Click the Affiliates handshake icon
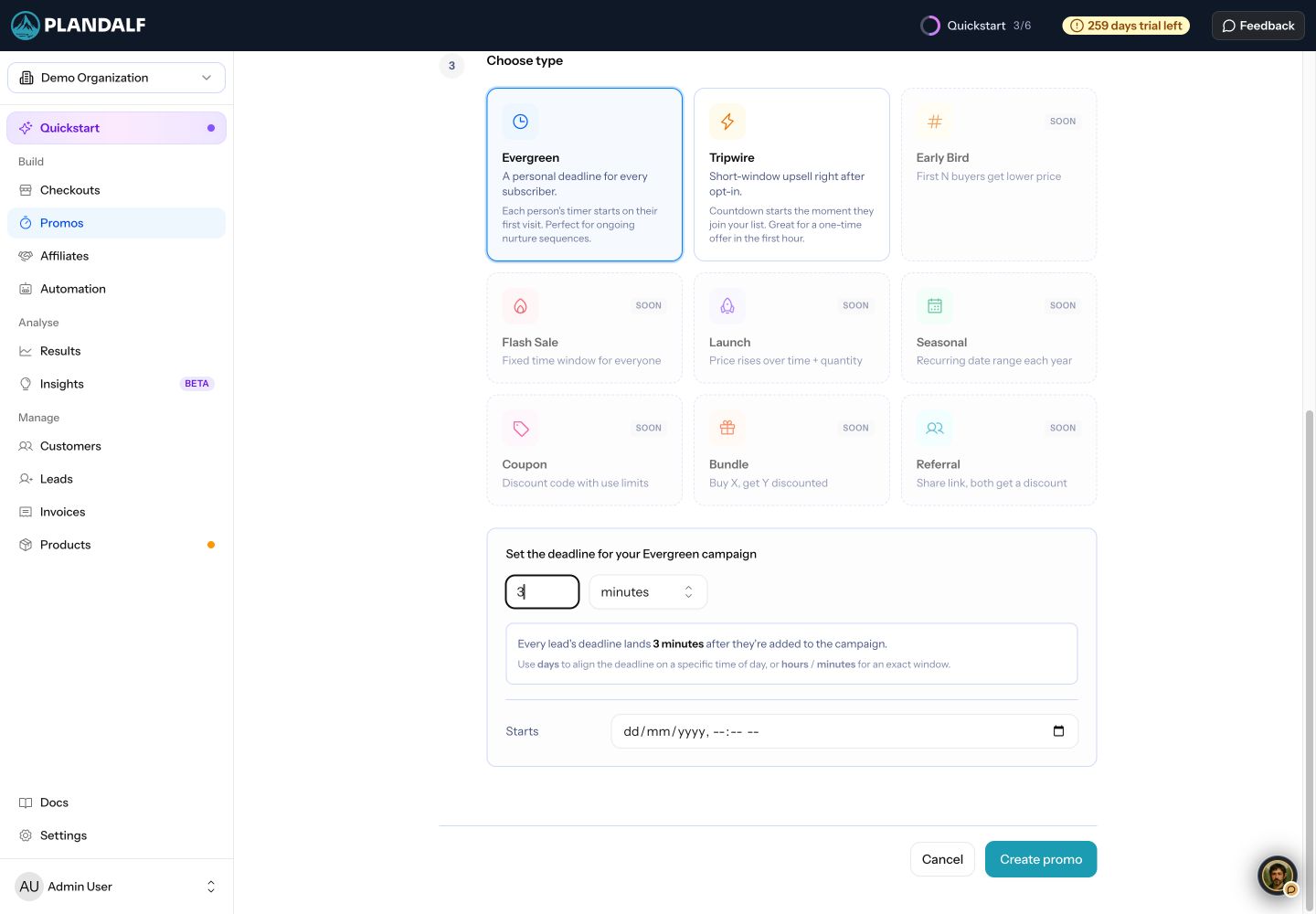Screen dimensions: 1316x914 26,256
